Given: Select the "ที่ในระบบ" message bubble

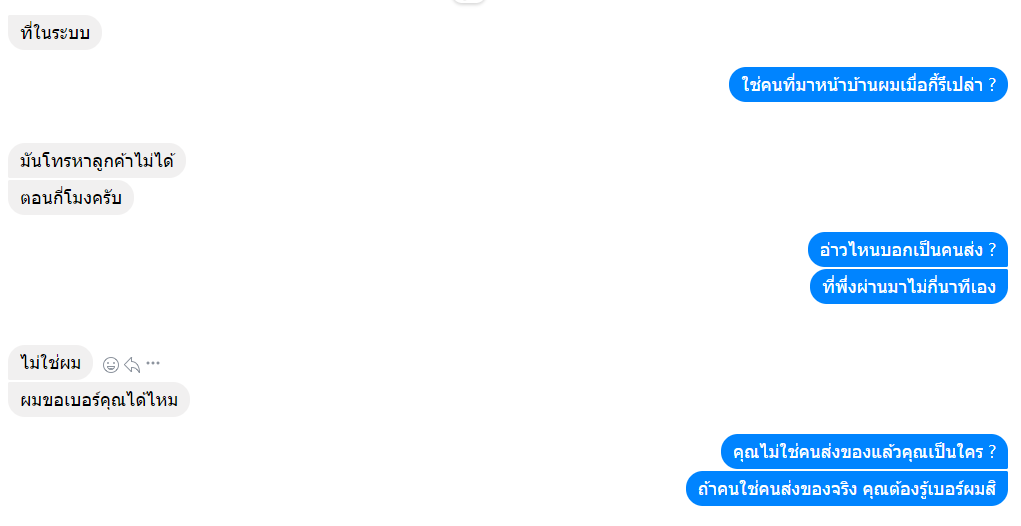Looking at the screenshot, I should [x=55, y=33].
